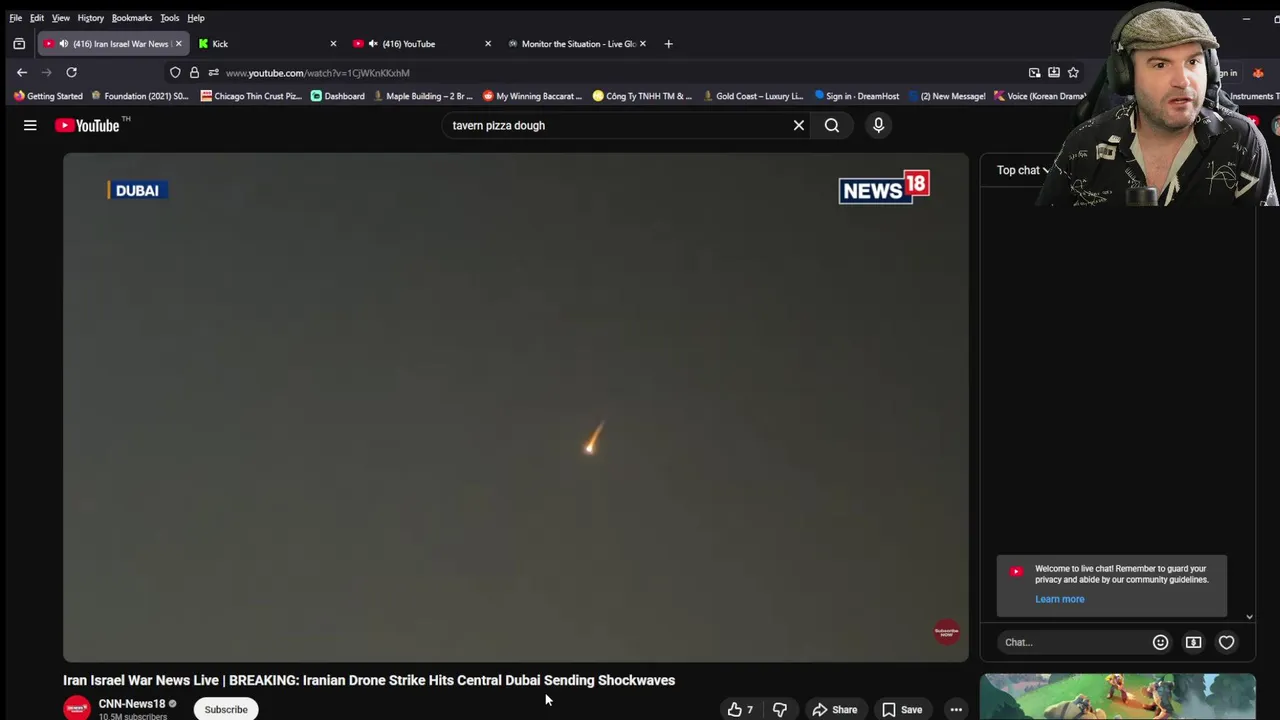Switch to the Kick tab
This screenshot has height=720, width=1280.
266,44
